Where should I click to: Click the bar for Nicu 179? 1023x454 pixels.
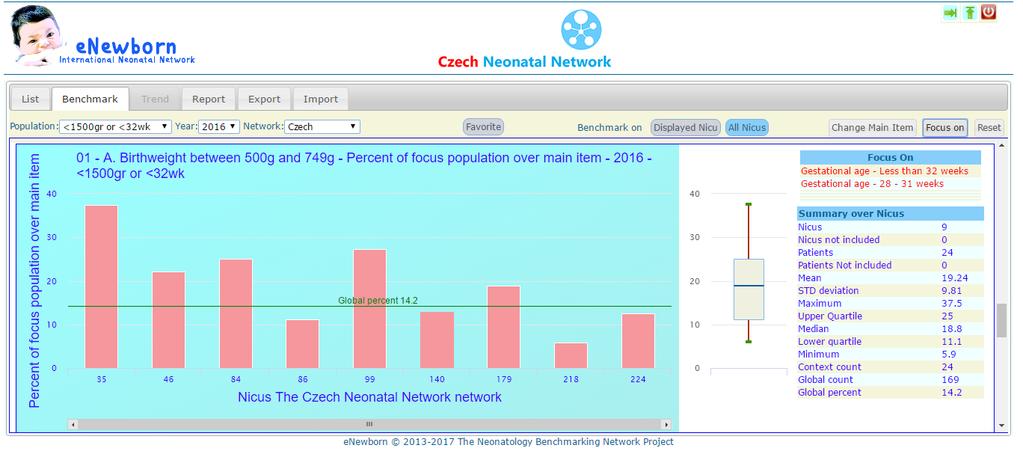tap(504, 327)
